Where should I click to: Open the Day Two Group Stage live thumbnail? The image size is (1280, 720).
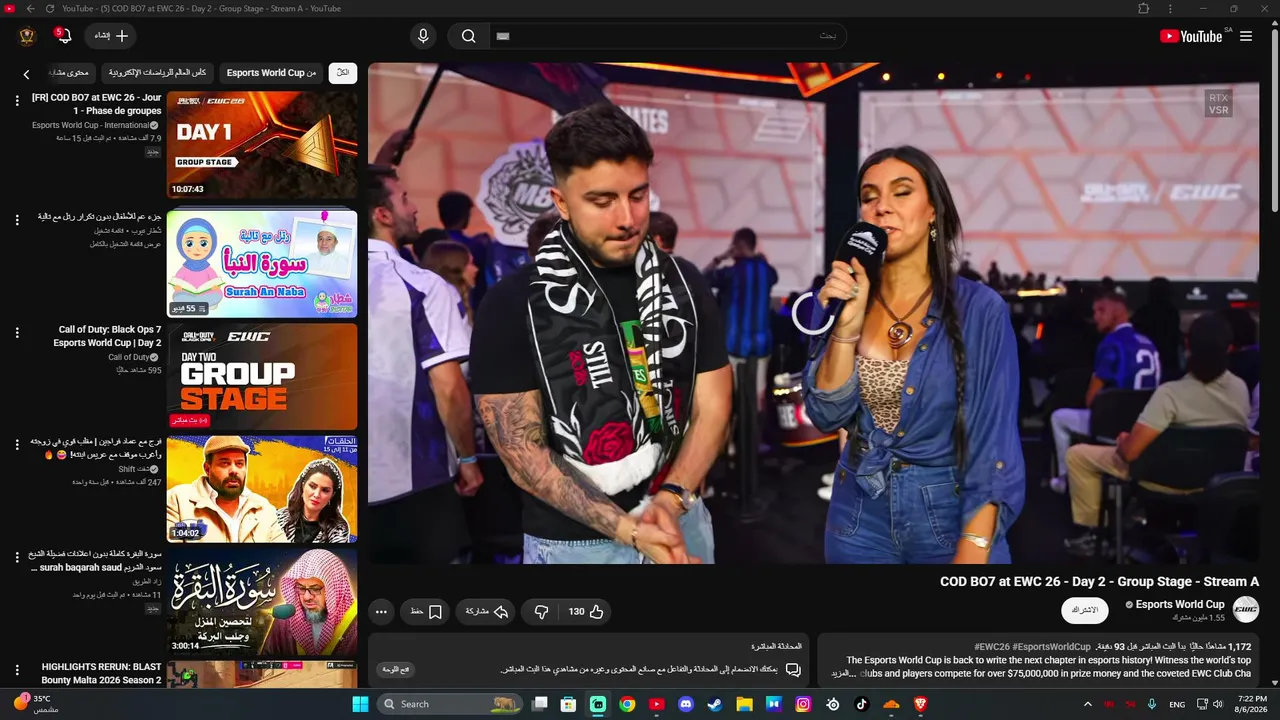click(x=262, y=376)
